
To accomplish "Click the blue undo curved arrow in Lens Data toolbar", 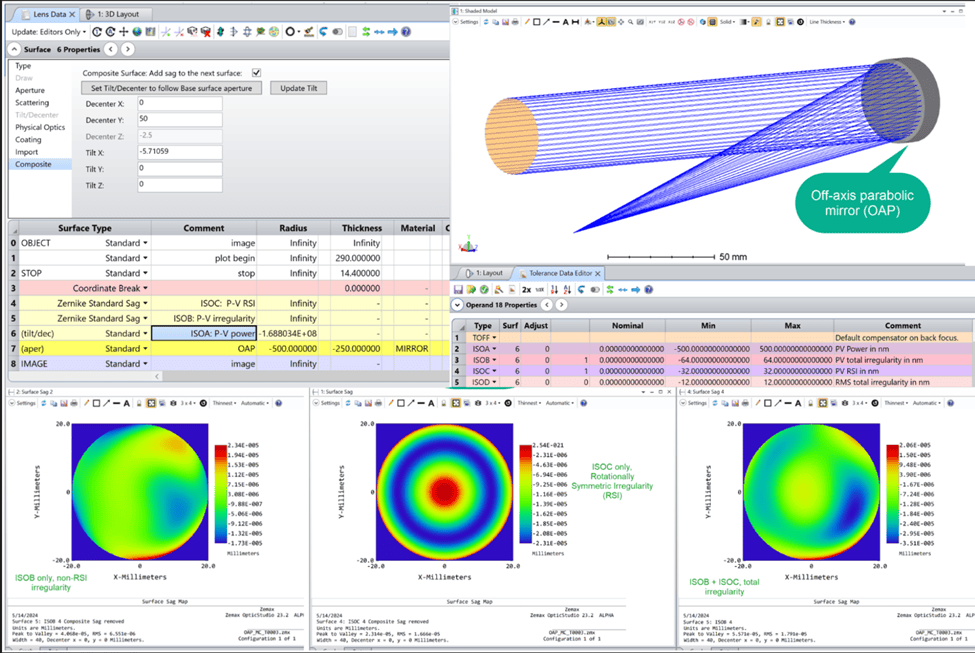I will 323,32.
